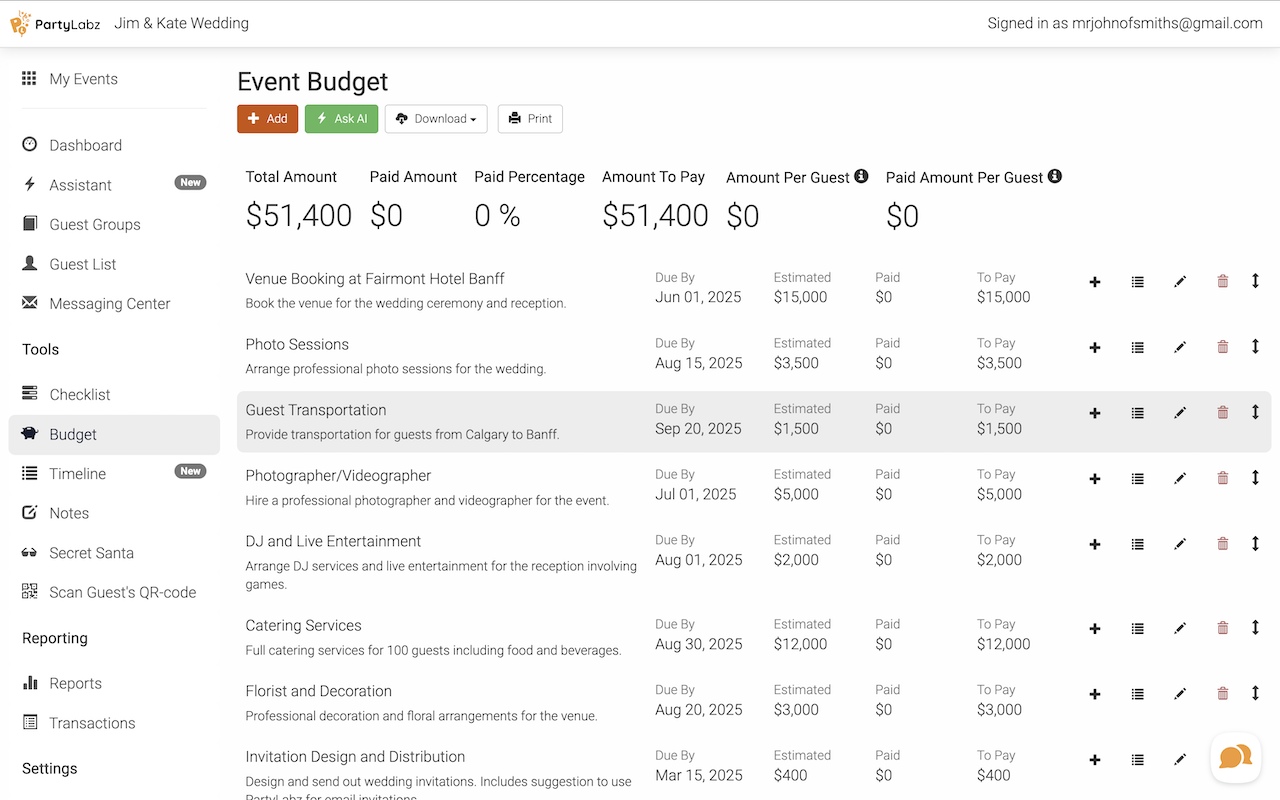Edit Florist and Decoration with the pencil icon
The height and width of the screenshot is (800, 1280).
click(1180, 694)
